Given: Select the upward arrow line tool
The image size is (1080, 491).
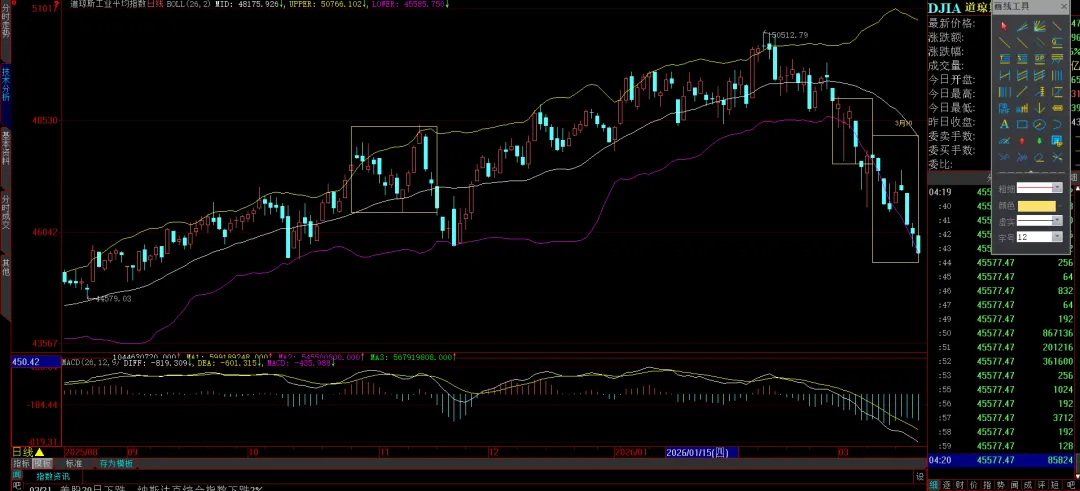Looking at the screenshot, I should click(1022, 92).
